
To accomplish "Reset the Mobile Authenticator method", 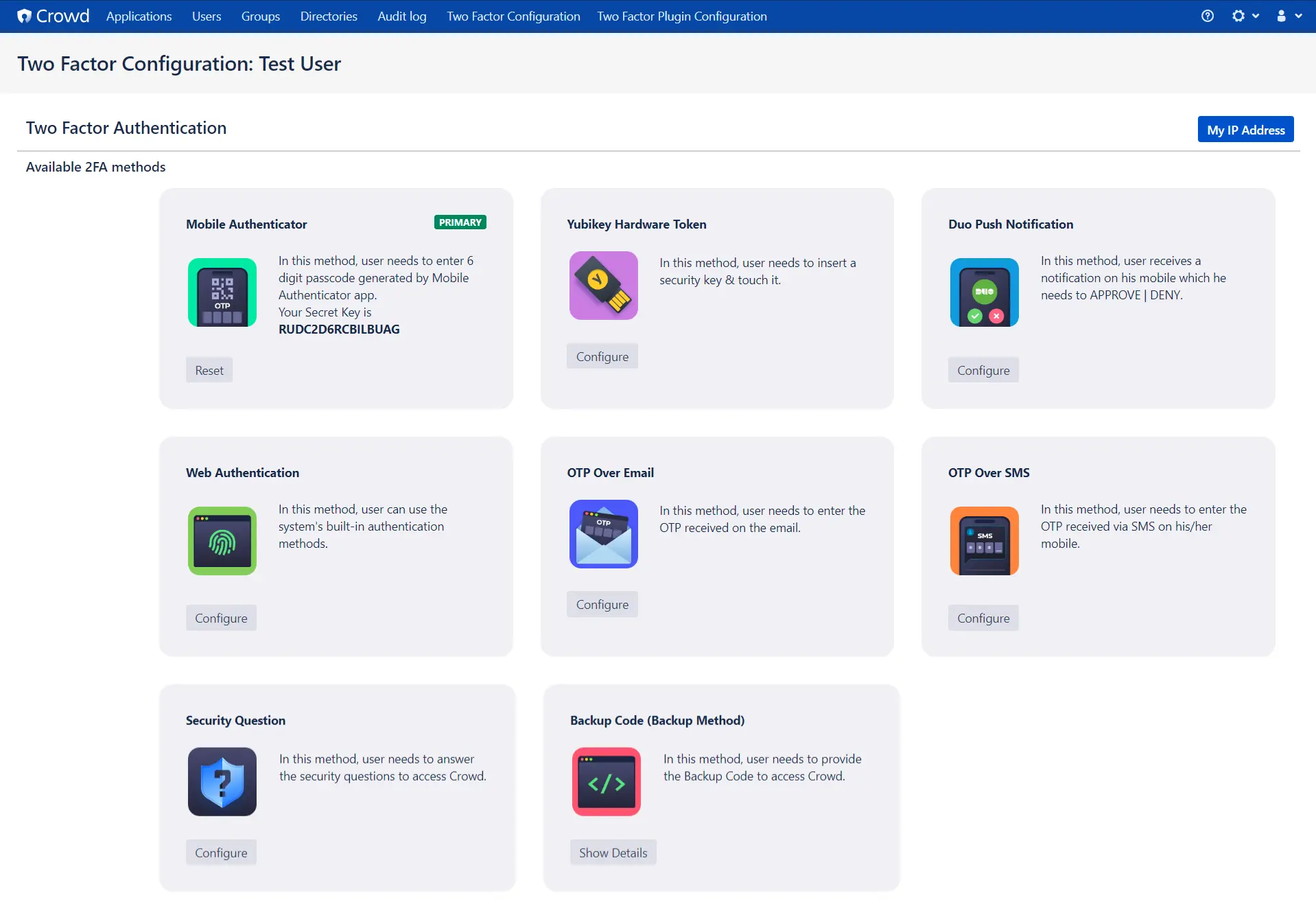I will click(x=209, y=370).
